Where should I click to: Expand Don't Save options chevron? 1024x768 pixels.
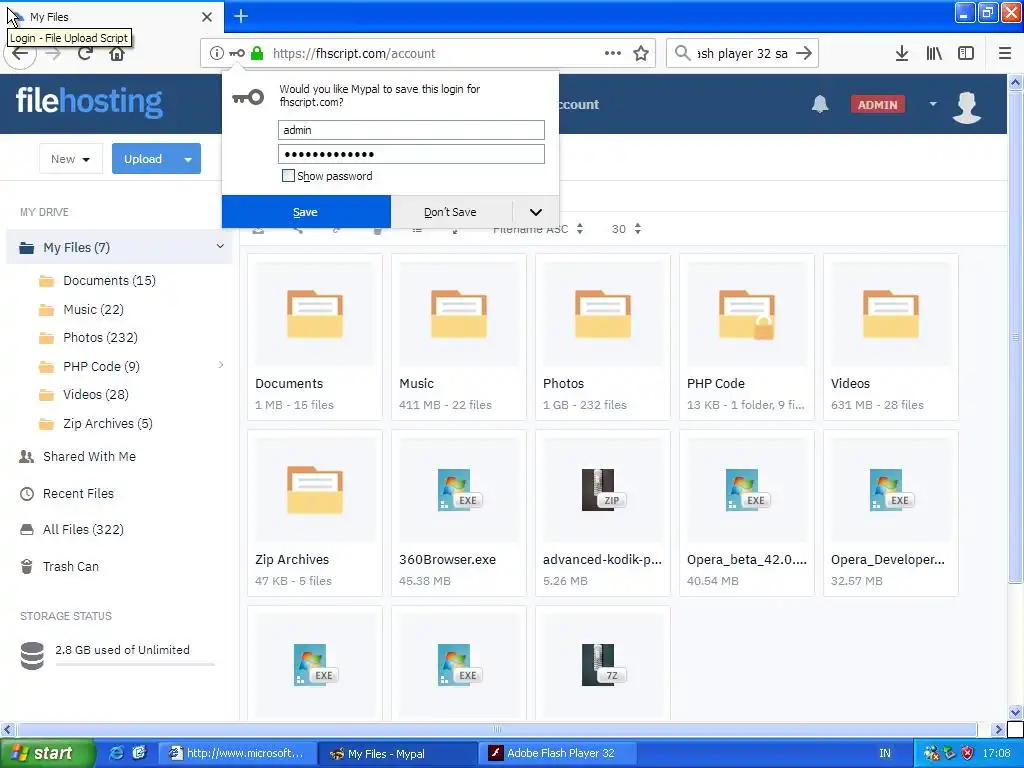(536, 212)
